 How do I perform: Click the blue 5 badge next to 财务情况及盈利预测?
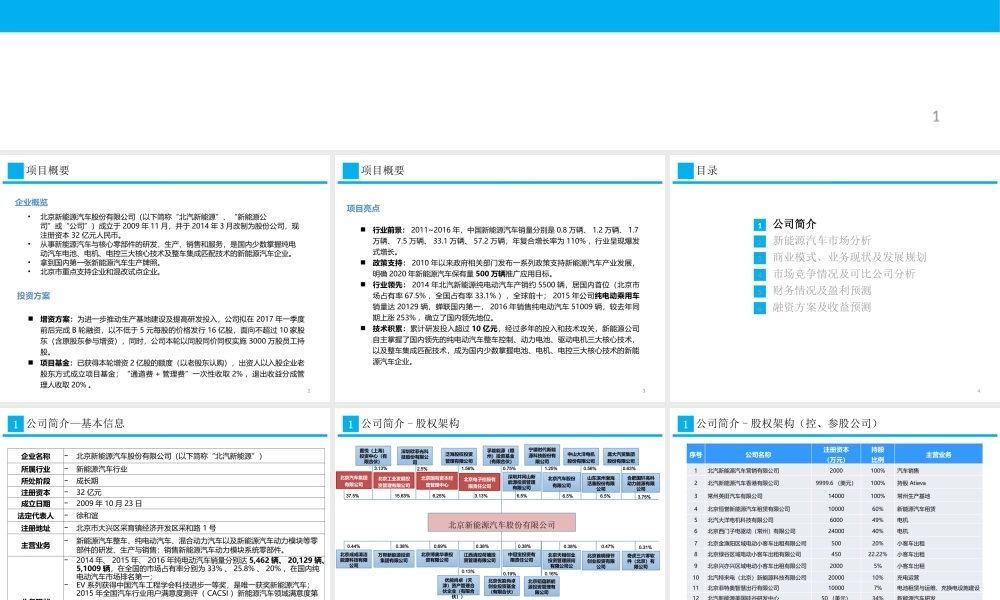pyautogui.click(x=759, y=291)
